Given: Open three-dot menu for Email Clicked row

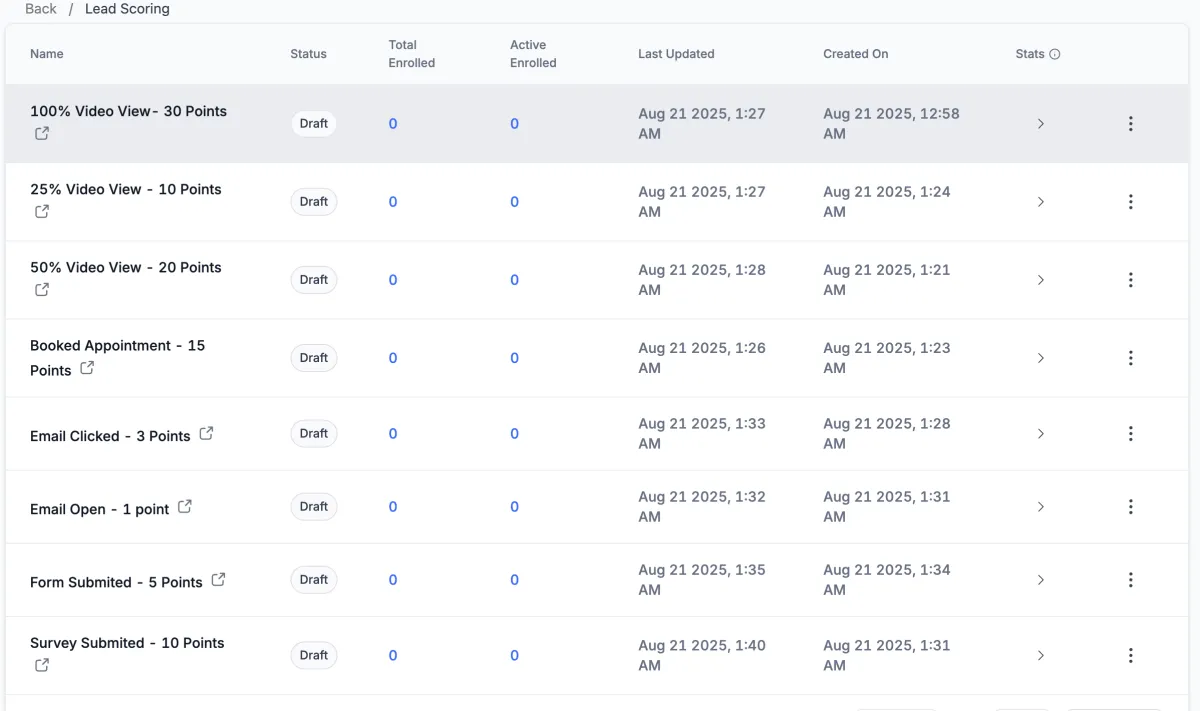Looking at the screenshot, I should 1130,434.
